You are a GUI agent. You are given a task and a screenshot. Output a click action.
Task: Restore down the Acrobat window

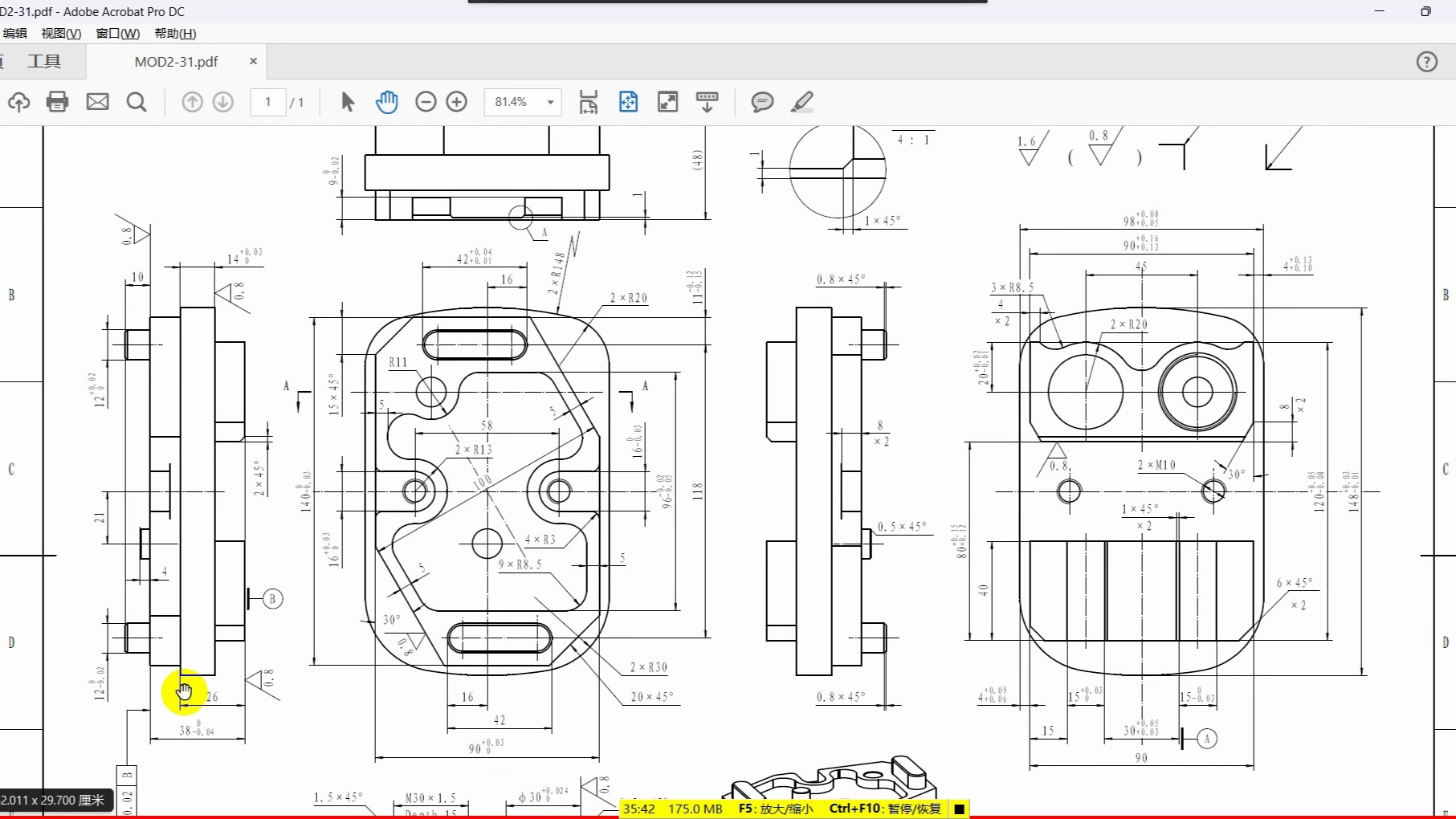click(x=1425, y=11)
